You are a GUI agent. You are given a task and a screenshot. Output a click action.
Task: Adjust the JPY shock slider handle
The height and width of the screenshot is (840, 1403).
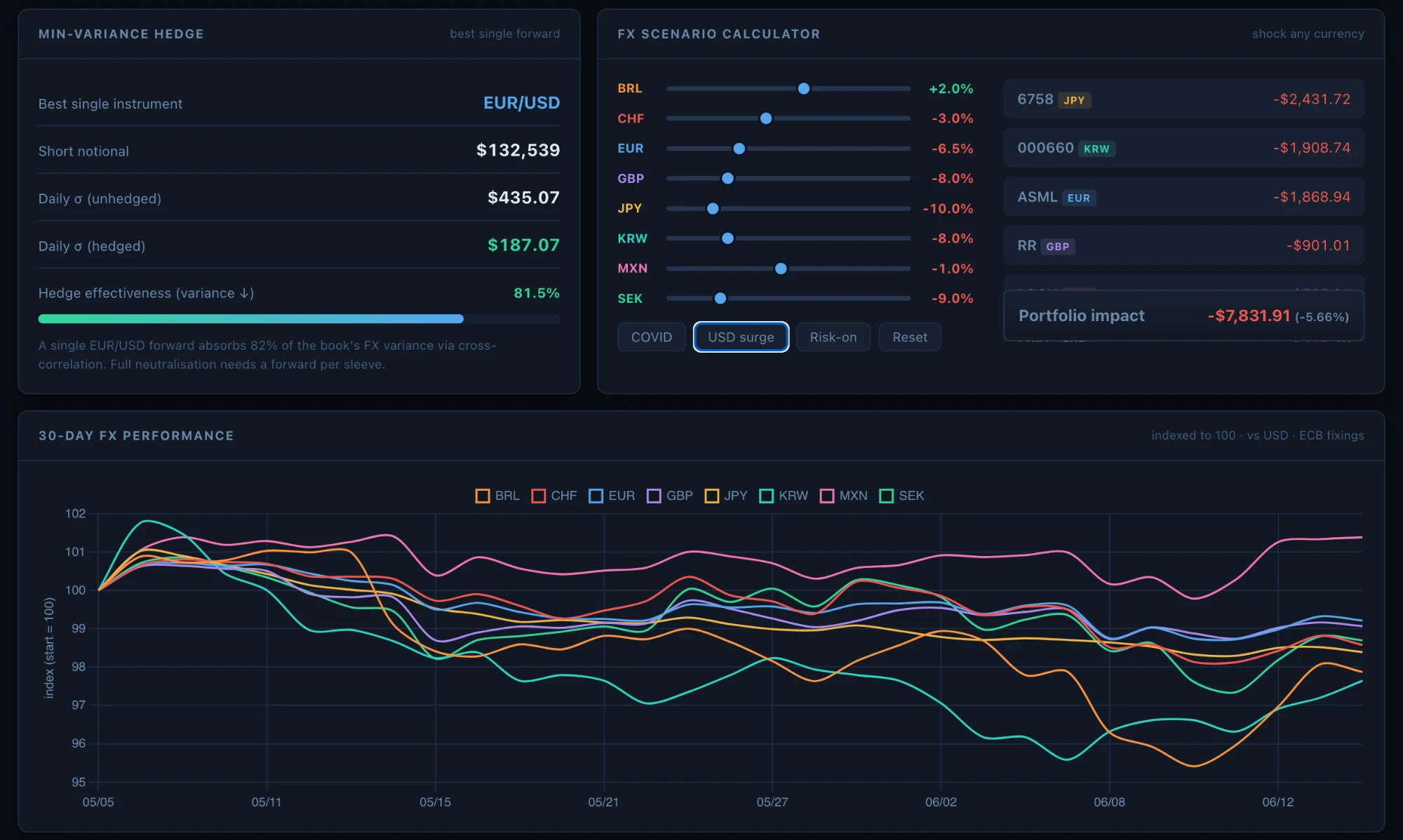[x=713, y=208]
